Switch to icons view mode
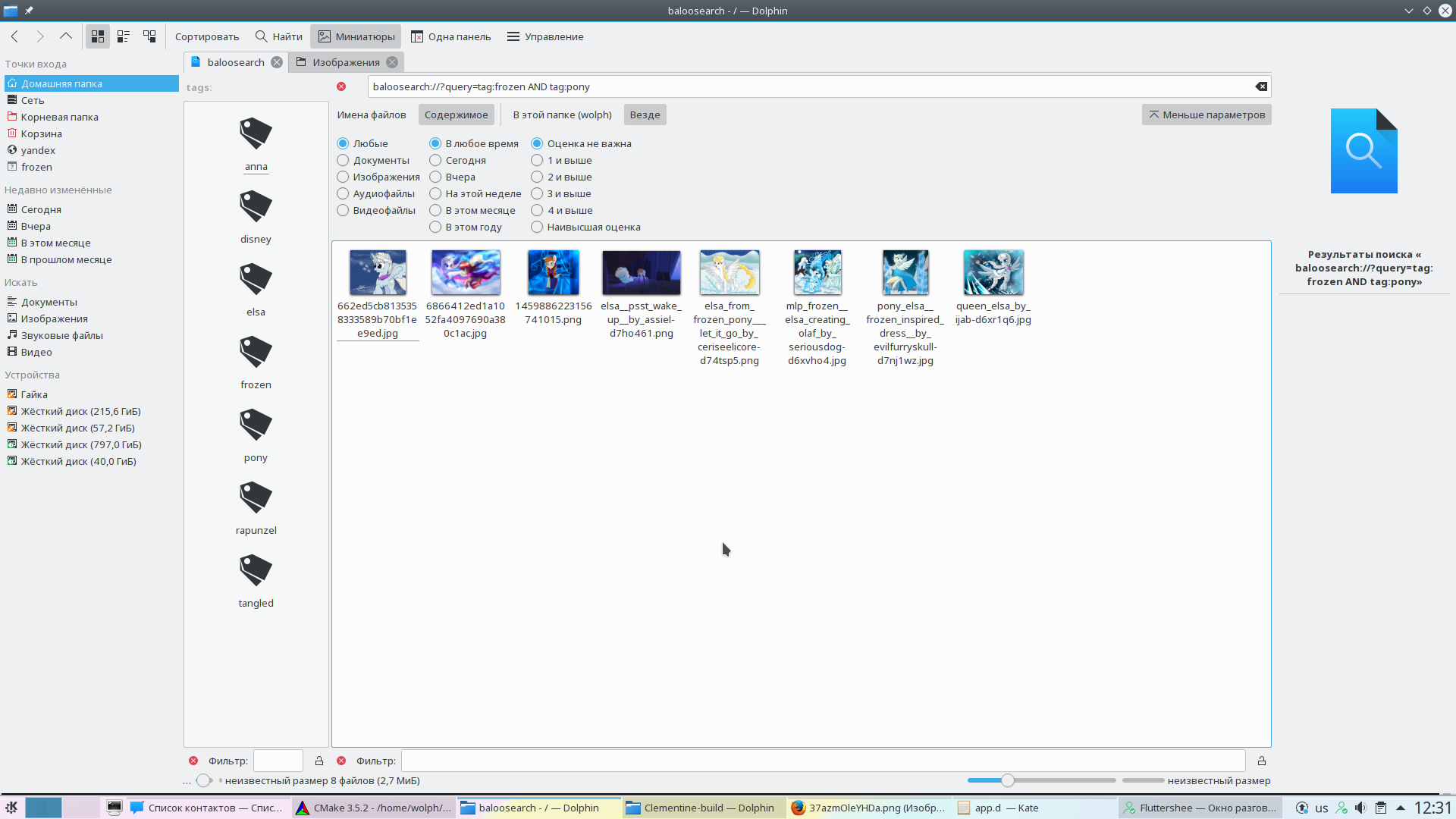The image size is (1456, 819). click(x=98, y=36)
